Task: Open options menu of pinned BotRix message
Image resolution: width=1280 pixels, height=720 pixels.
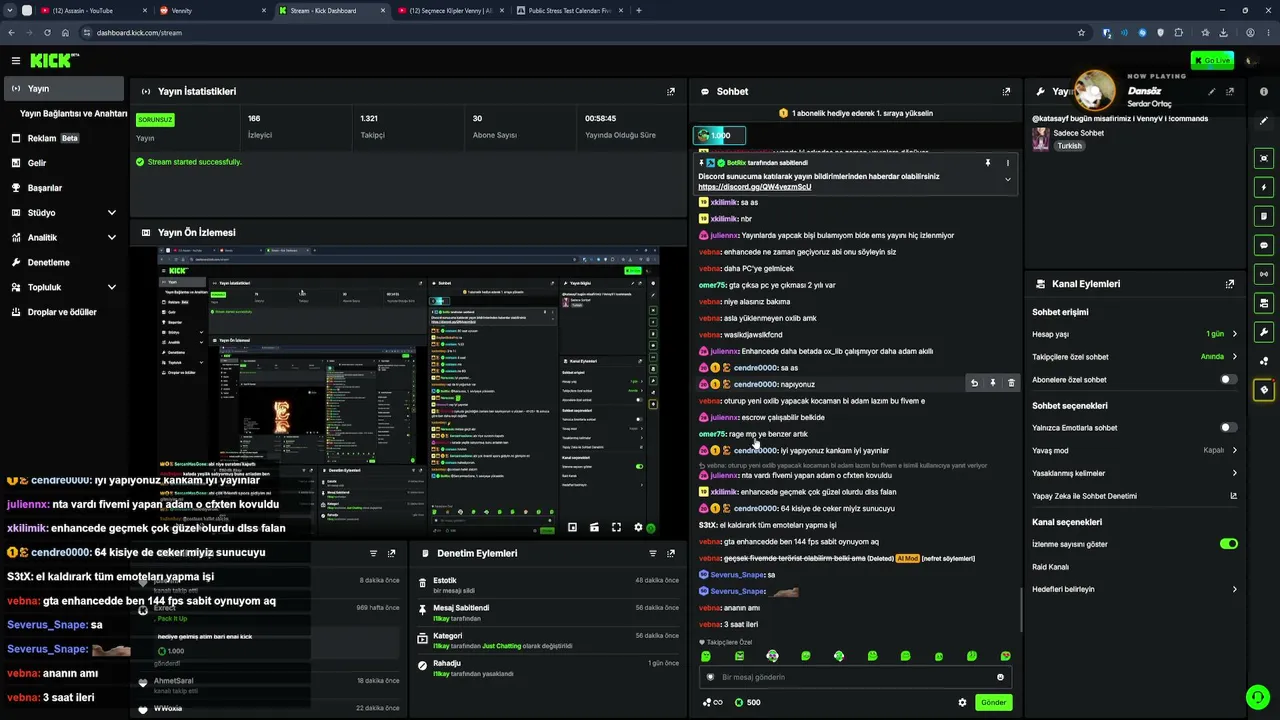Action: click(x=1007, y=163)
